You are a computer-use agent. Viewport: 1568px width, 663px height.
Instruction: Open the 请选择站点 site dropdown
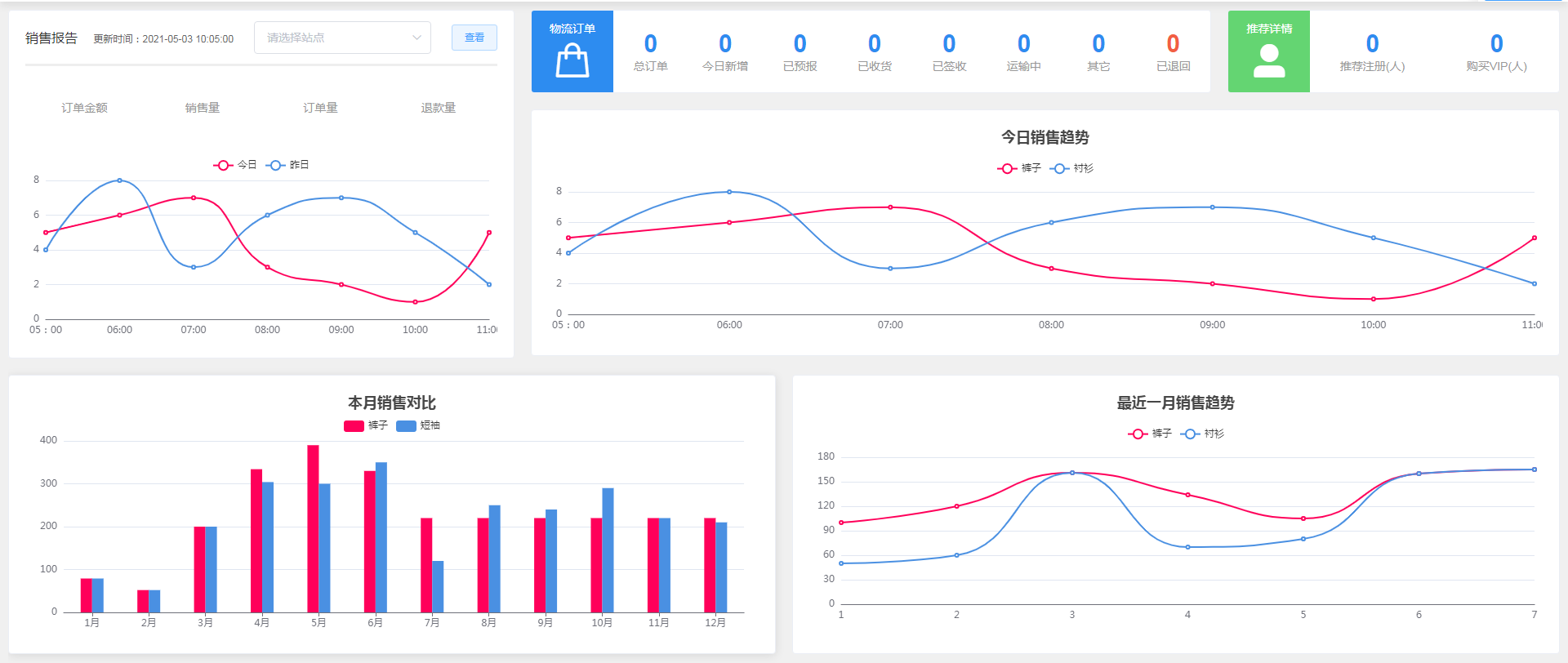(x=342, y=38)
